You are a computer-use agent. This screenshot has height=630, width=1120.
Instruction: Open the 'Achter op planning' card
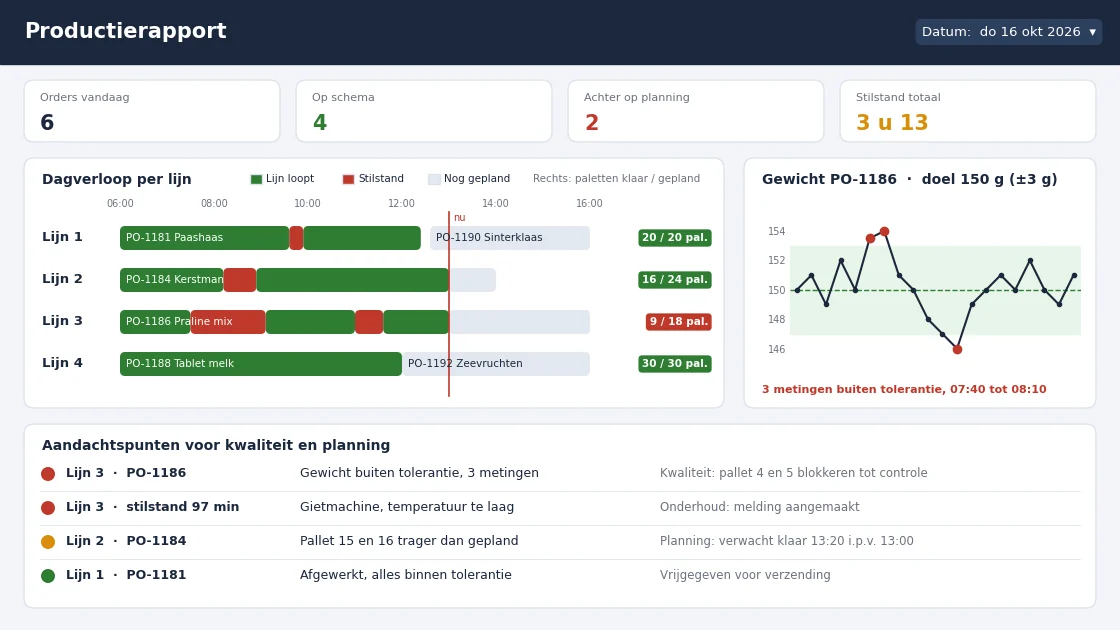(x=696, y=111)
